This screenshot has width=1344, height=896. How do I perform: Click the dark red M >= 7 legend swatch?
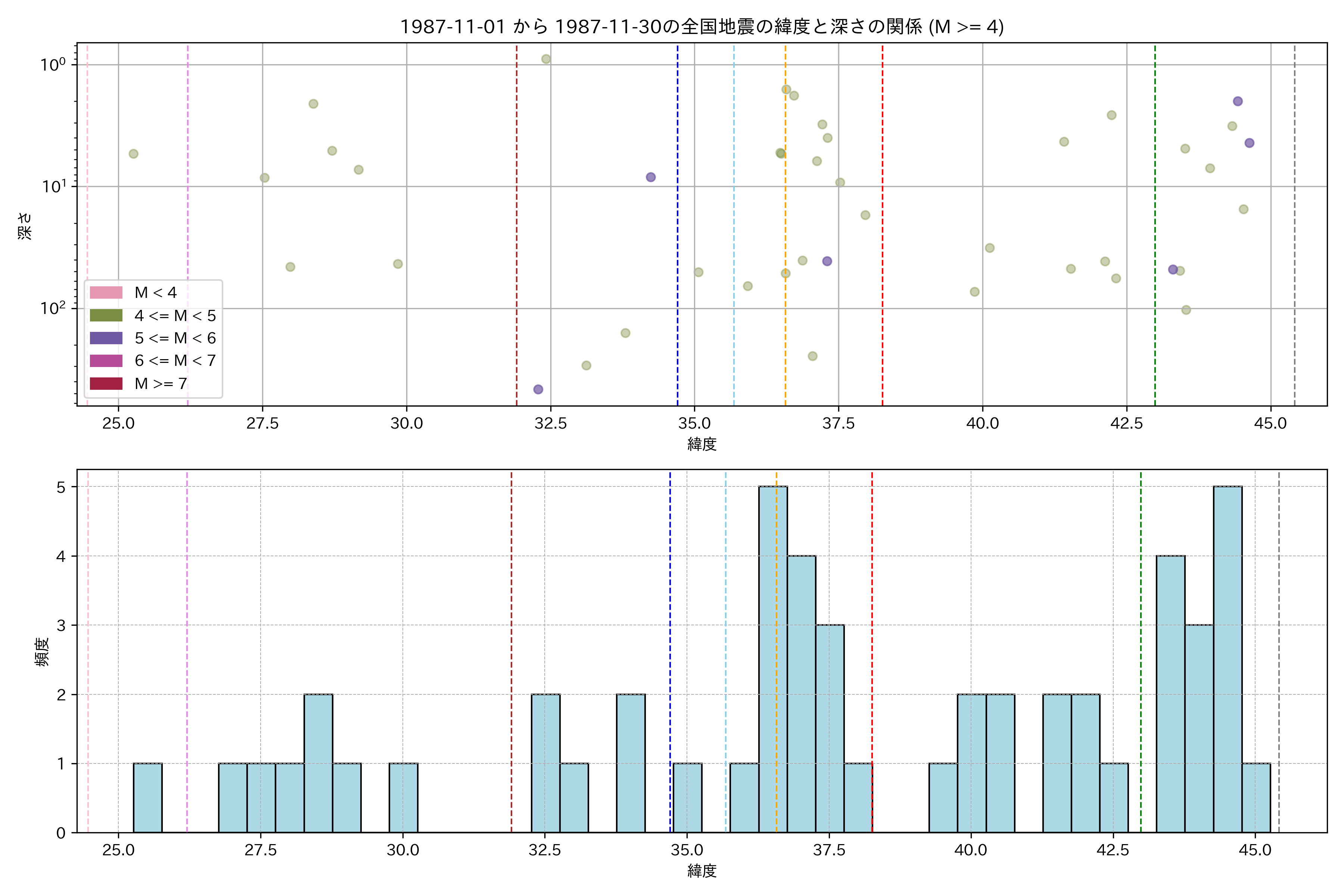tap(106, 383)
